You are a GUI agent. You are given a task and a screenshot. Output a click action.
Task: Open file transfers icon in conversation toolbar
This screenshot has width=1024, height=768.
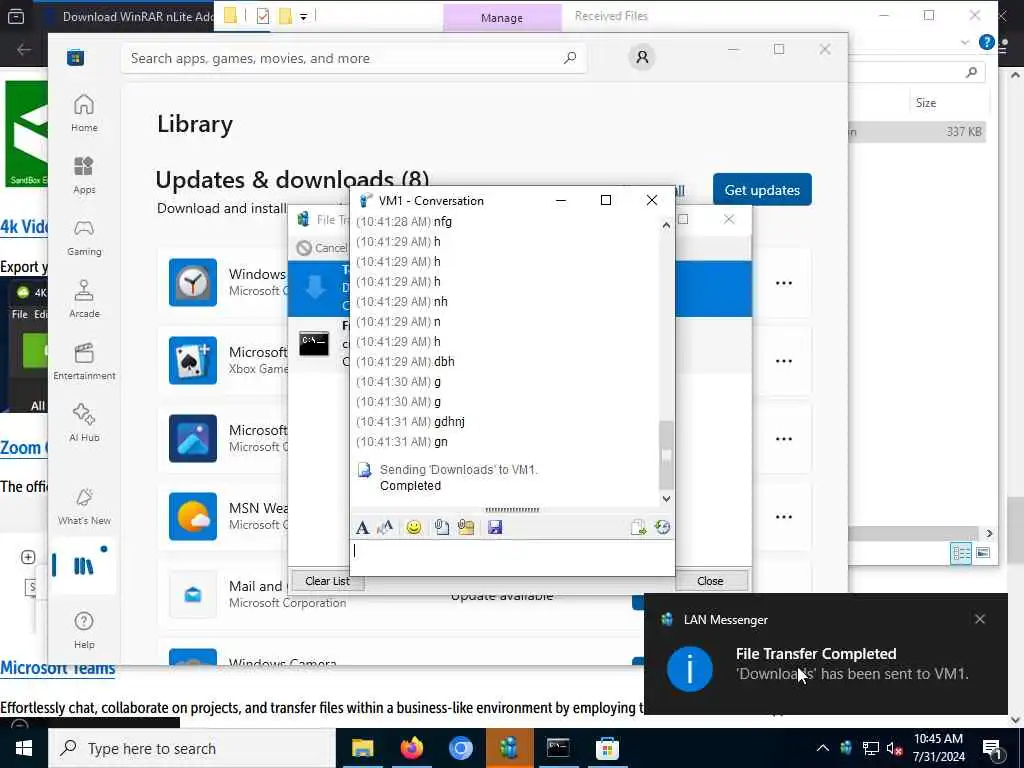(x=638, y=527)
